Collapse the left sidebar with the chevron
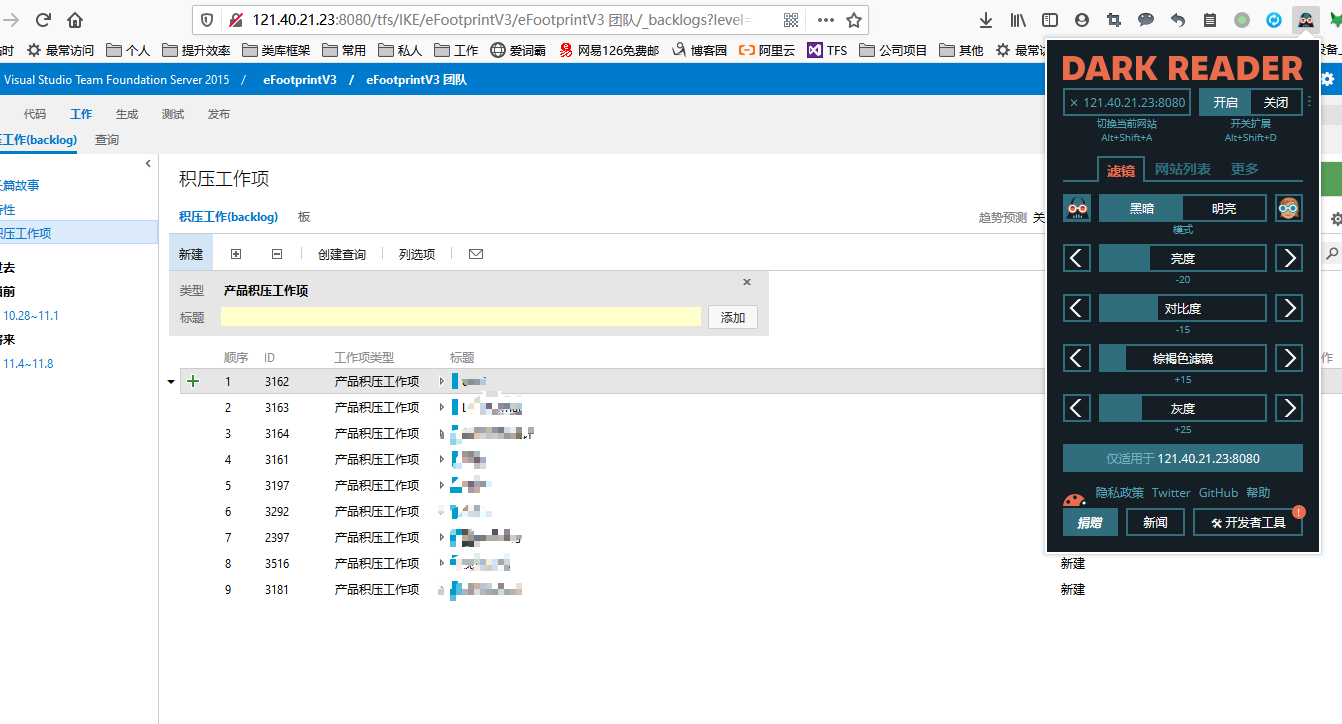The height and width of the screenshot is (724, 1342). click(x=148, y=163)
